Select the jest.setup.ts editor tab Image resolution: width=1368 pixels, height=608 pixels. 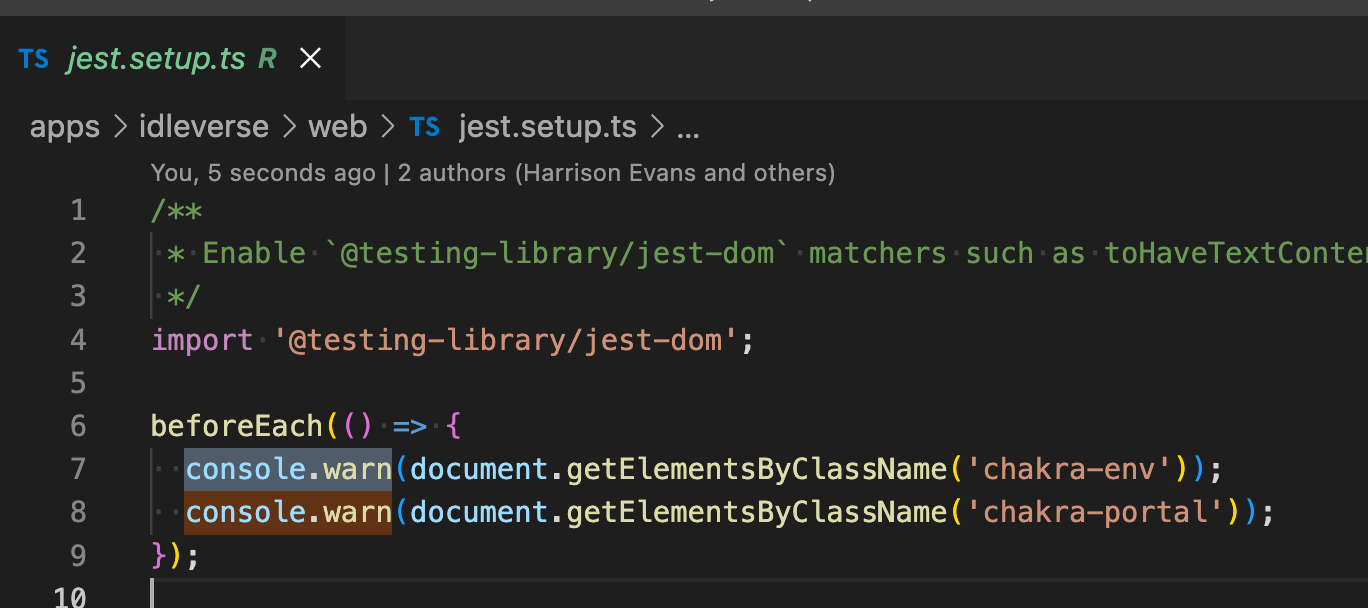tap(172, 59)
